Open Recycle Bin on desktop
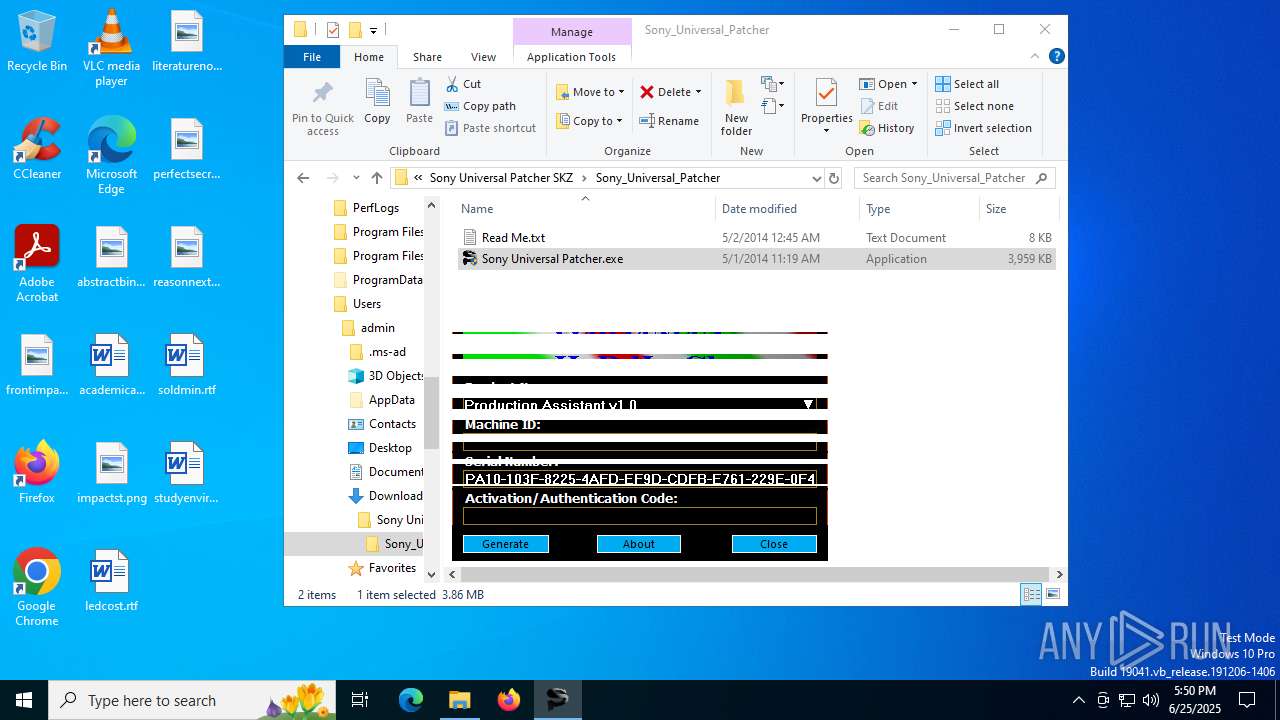Viewport: 1280px width, 720px height. (37, 42)
